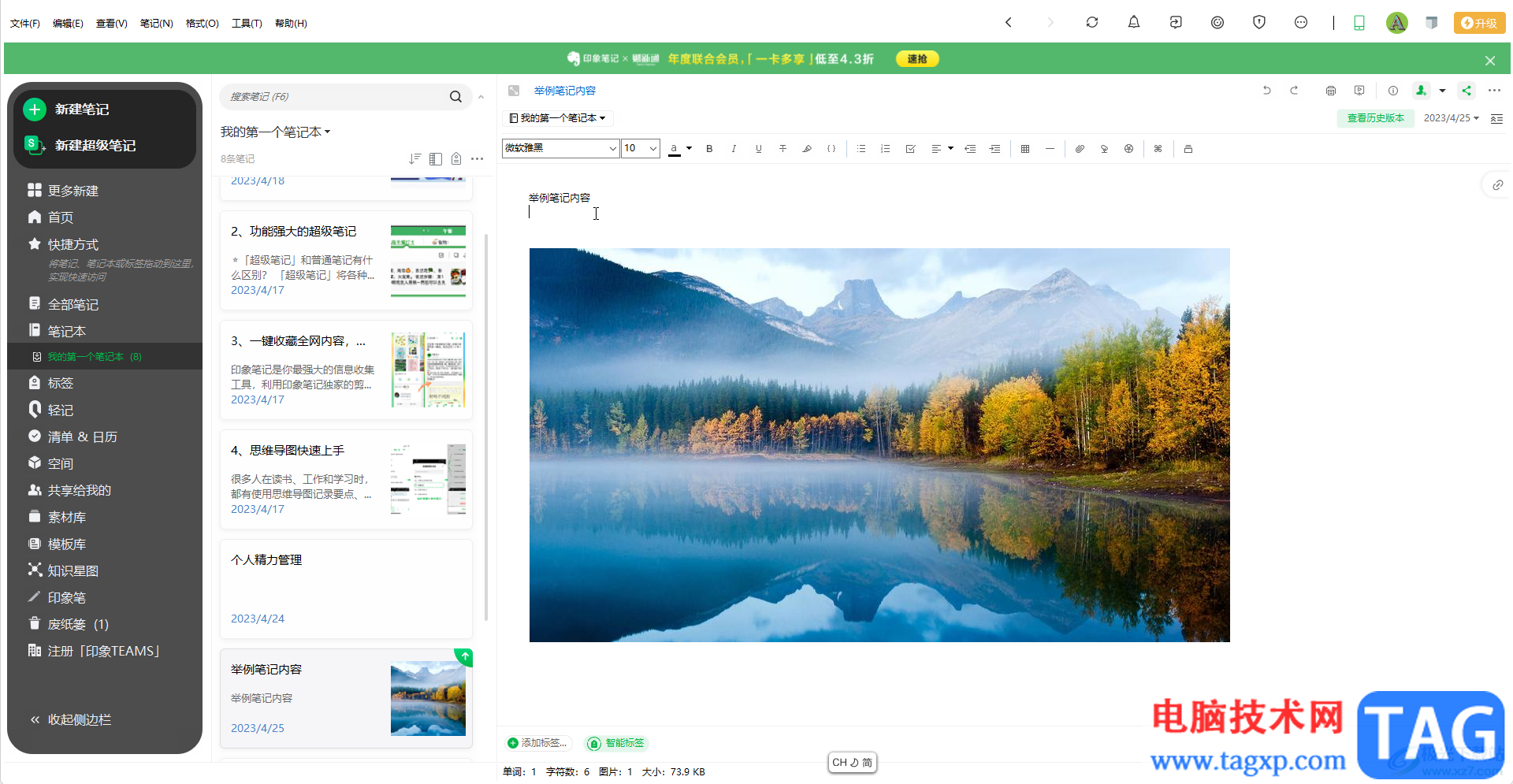
Task: Decrease paragraph indent
Action: pyautogui.click(x=971, y=148)
